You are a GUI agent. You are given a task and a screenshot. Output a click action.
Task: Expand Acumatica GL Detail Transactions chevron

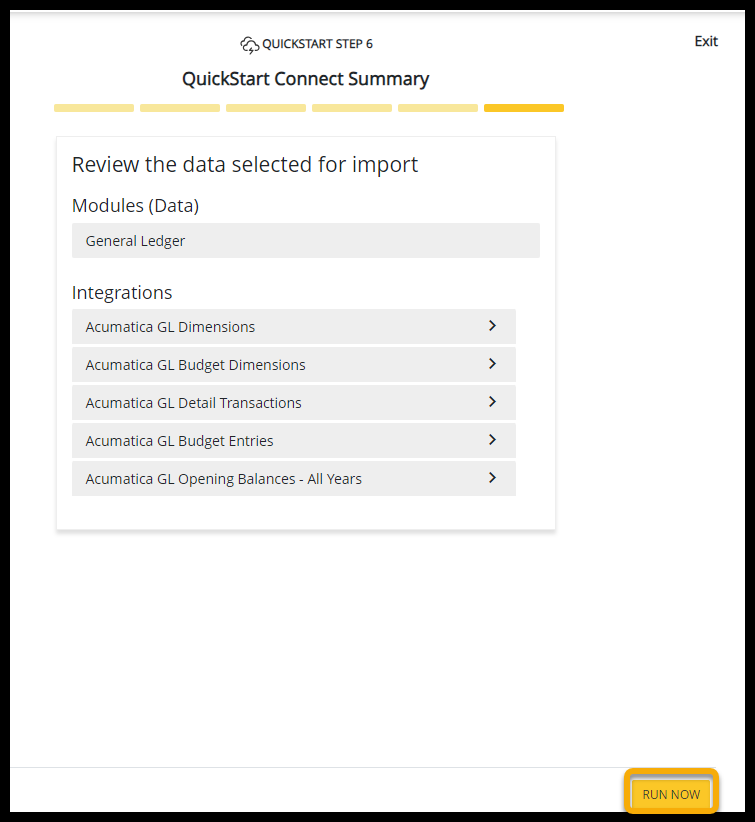coord(492,402)
